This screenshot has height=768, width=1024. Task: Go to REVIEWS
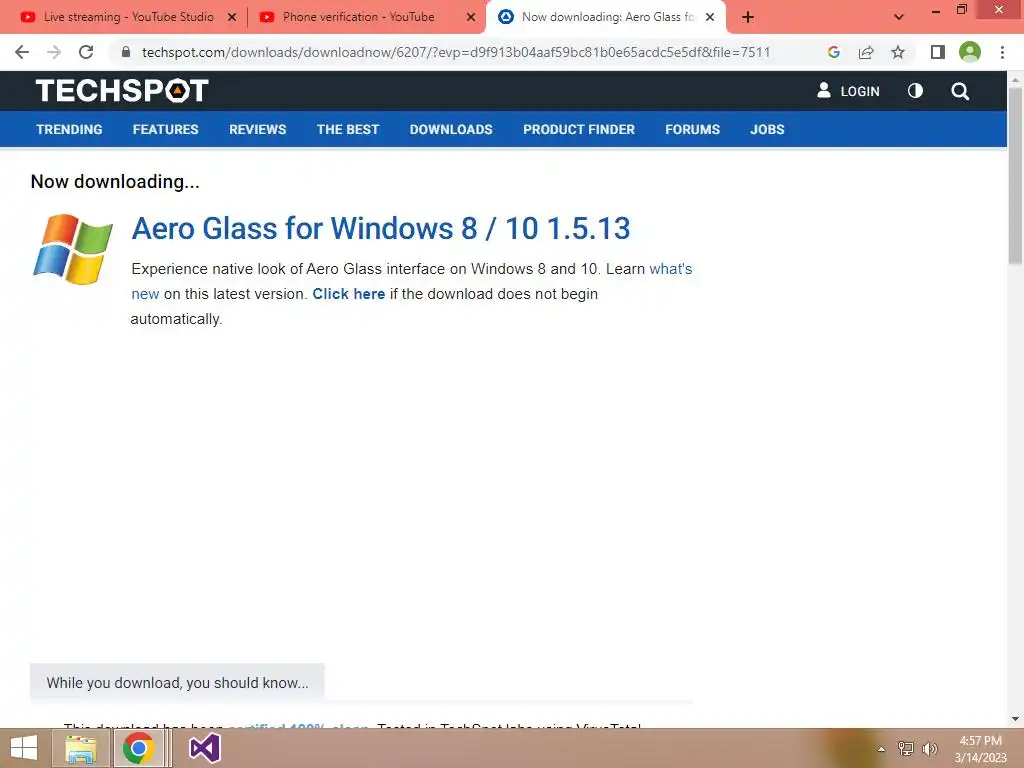257,129
